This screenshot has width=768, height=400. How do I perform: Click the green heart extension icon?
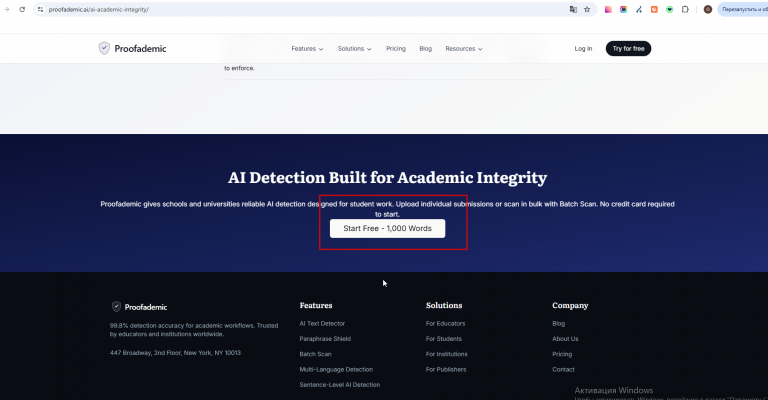tap(670, 9)
